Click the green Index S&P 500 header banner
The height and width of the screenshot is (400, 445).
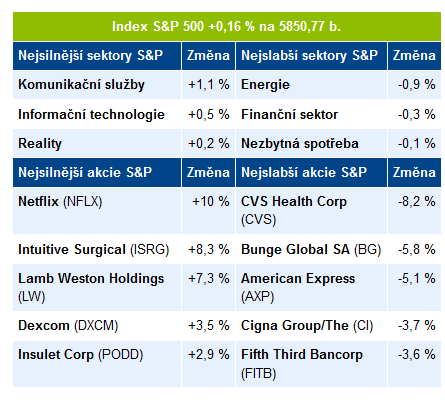(227, 27)
